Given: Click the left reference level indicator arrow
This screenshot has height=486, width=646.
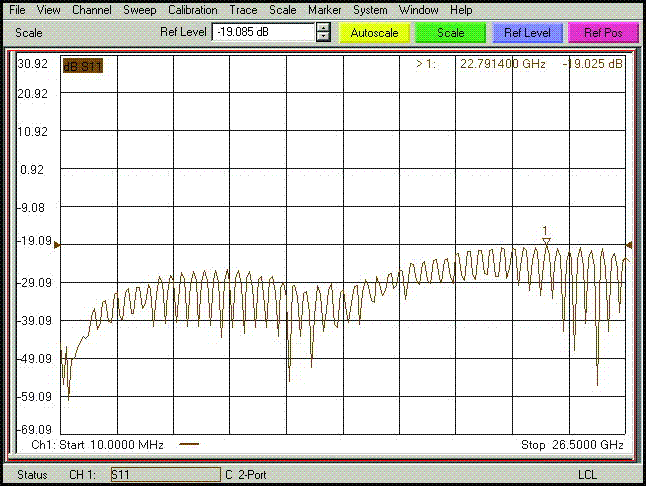Looking at the screenshot, I should coord(57,245).
